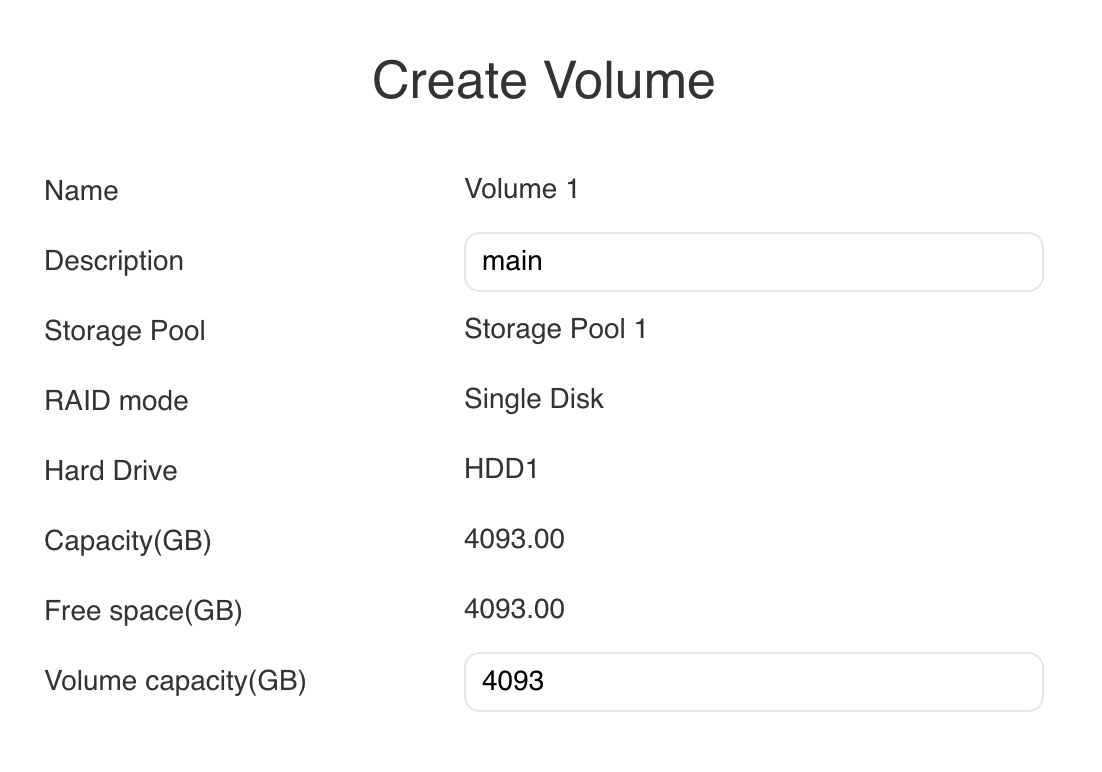Click the HDD1 hard drive value

(500, 468)
